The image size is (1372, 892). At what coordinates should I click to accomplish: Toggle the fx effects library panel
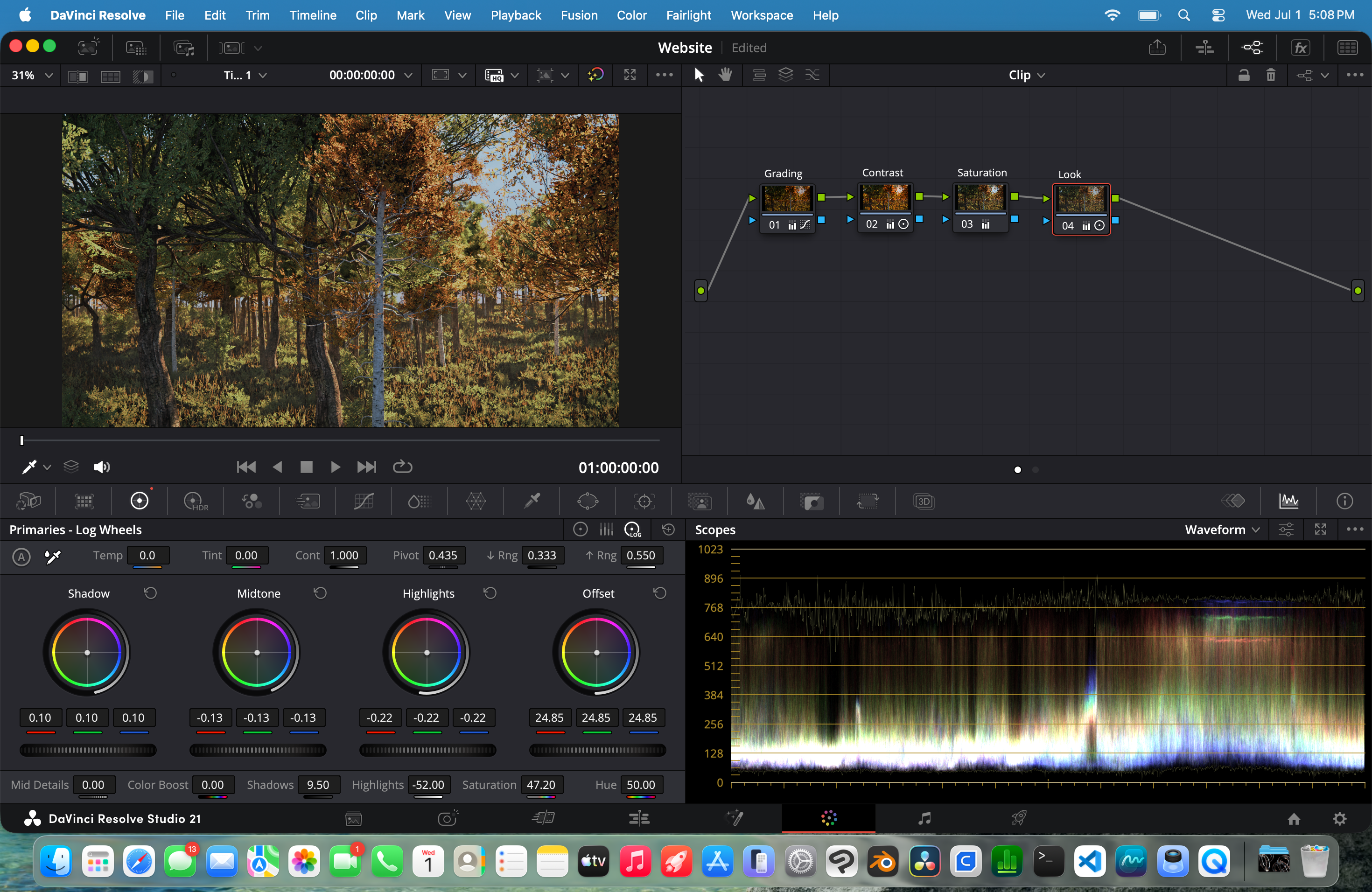(1301, 48)
